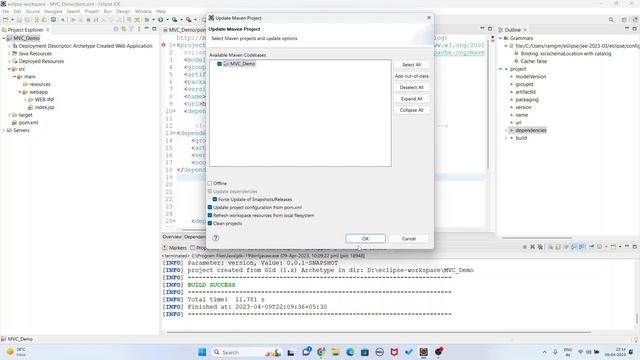
Task: Expand Java Resources node
Action: [9, 53]
